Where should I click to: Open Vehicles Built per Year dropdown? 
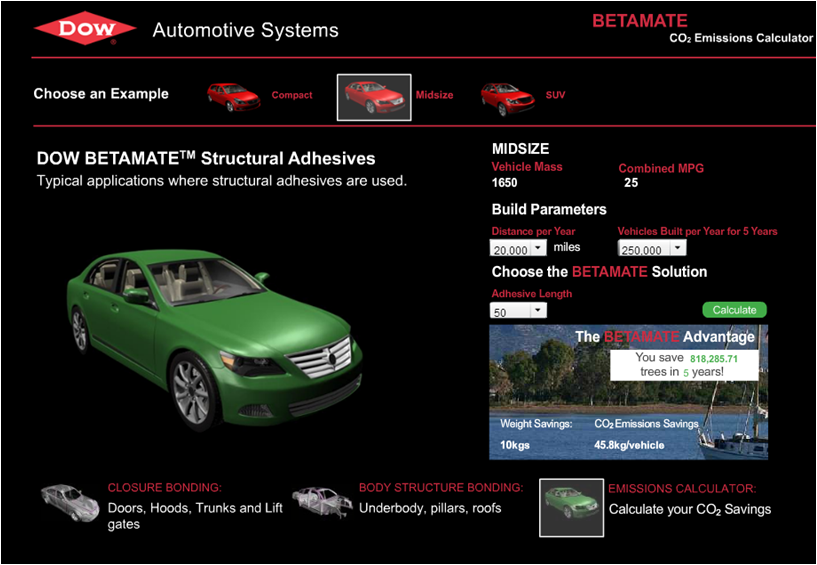677,248
